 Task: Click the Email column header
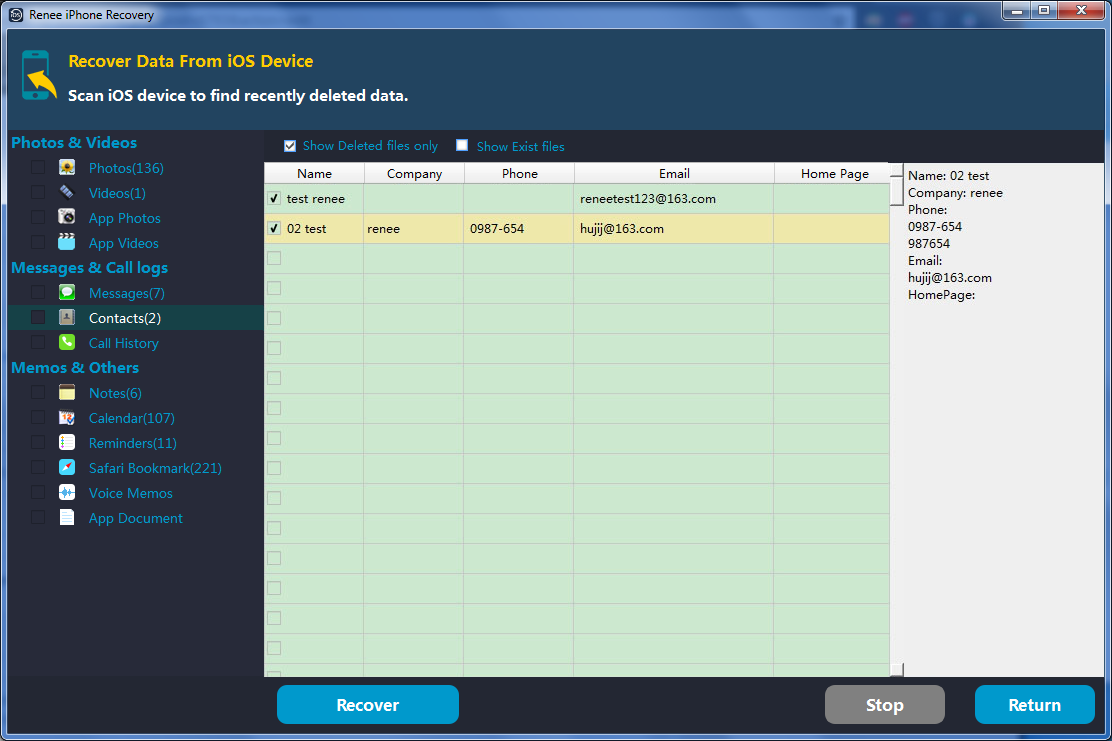(x=674, y=174)
